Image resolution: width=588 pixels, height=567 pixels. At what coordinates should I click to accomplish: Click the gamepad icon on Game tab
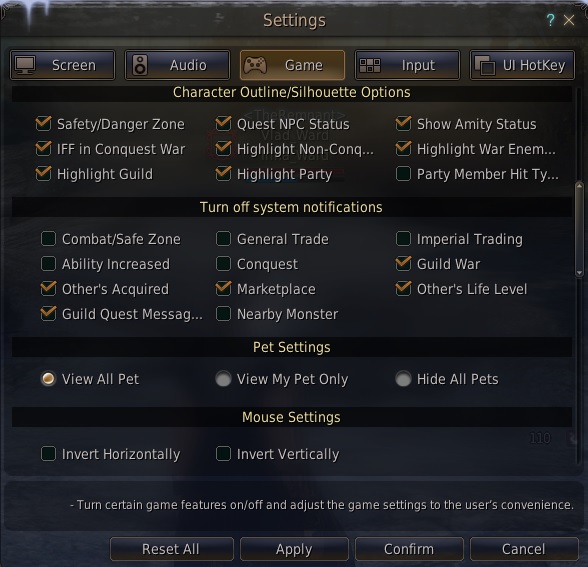click(x=255, y=65)
